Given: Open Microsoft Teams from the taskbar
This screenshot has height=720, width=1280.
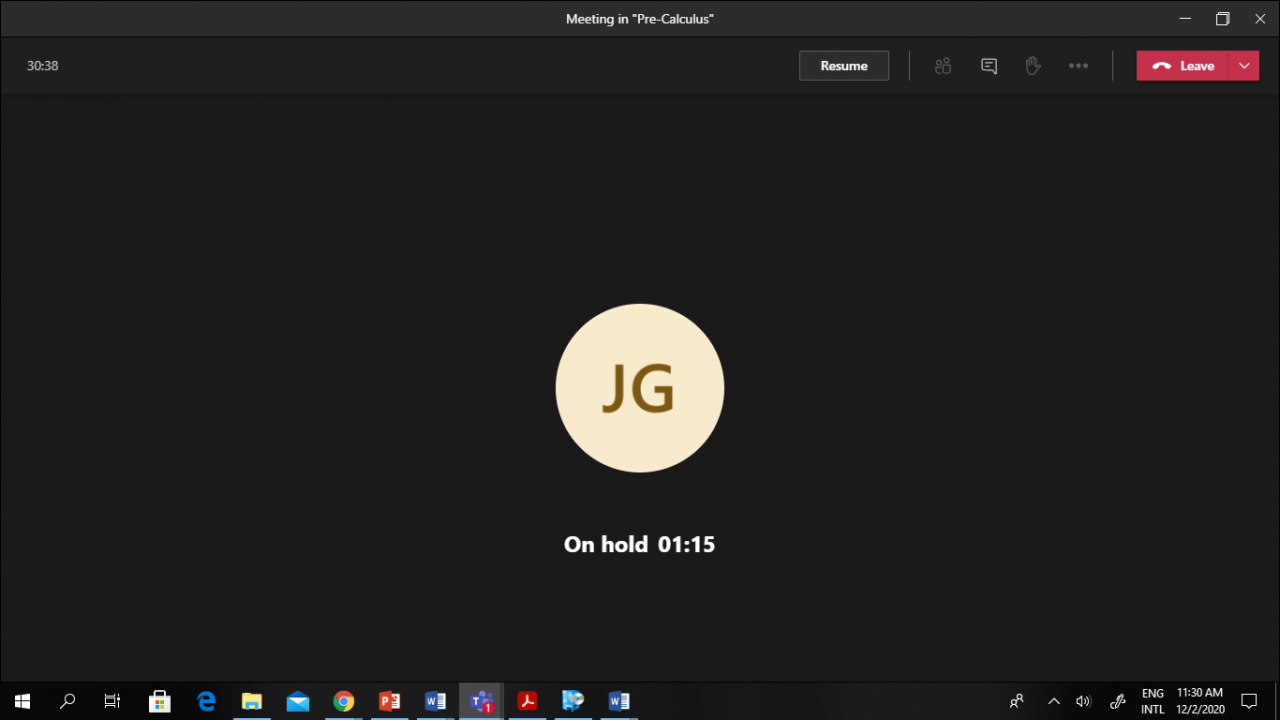Looking at the screenshot, I should click(x=482, y=701).
